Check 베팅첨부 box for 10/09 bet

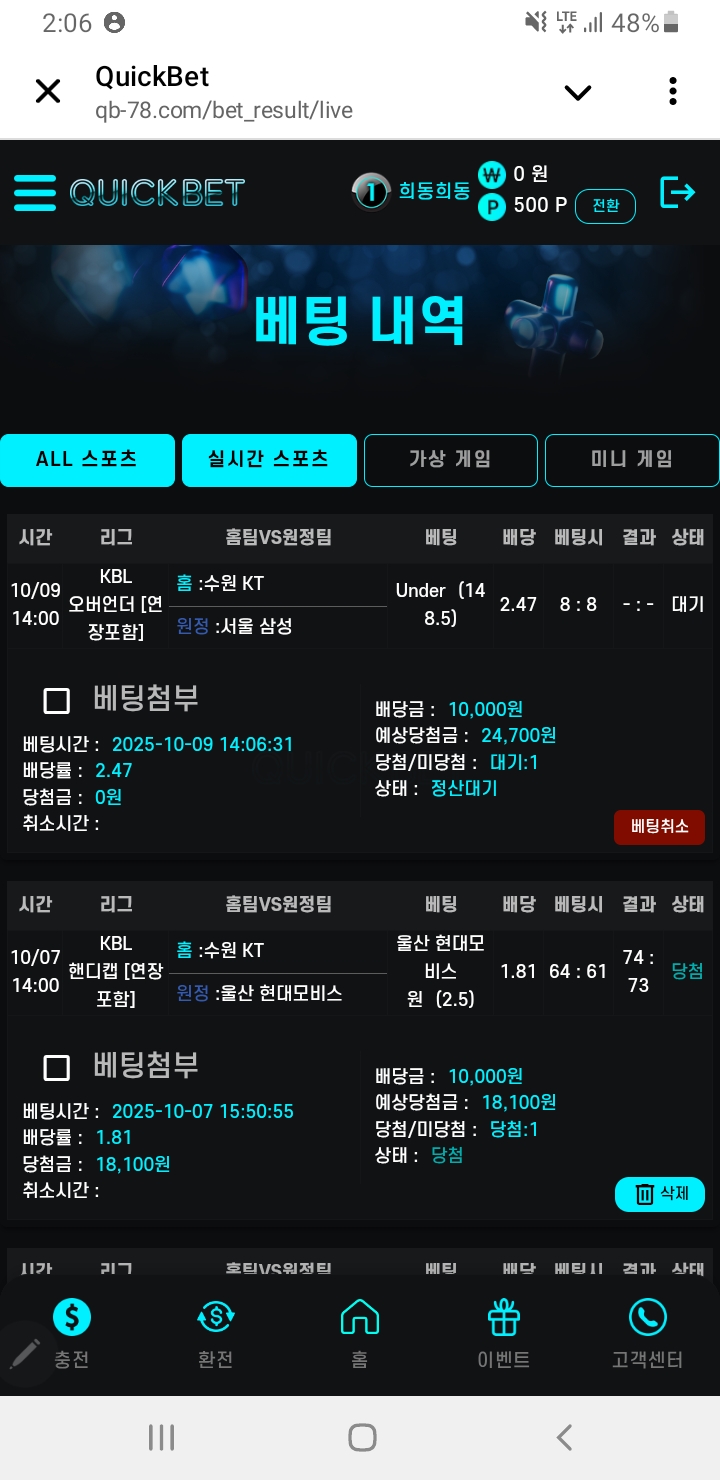pos(57,701)
